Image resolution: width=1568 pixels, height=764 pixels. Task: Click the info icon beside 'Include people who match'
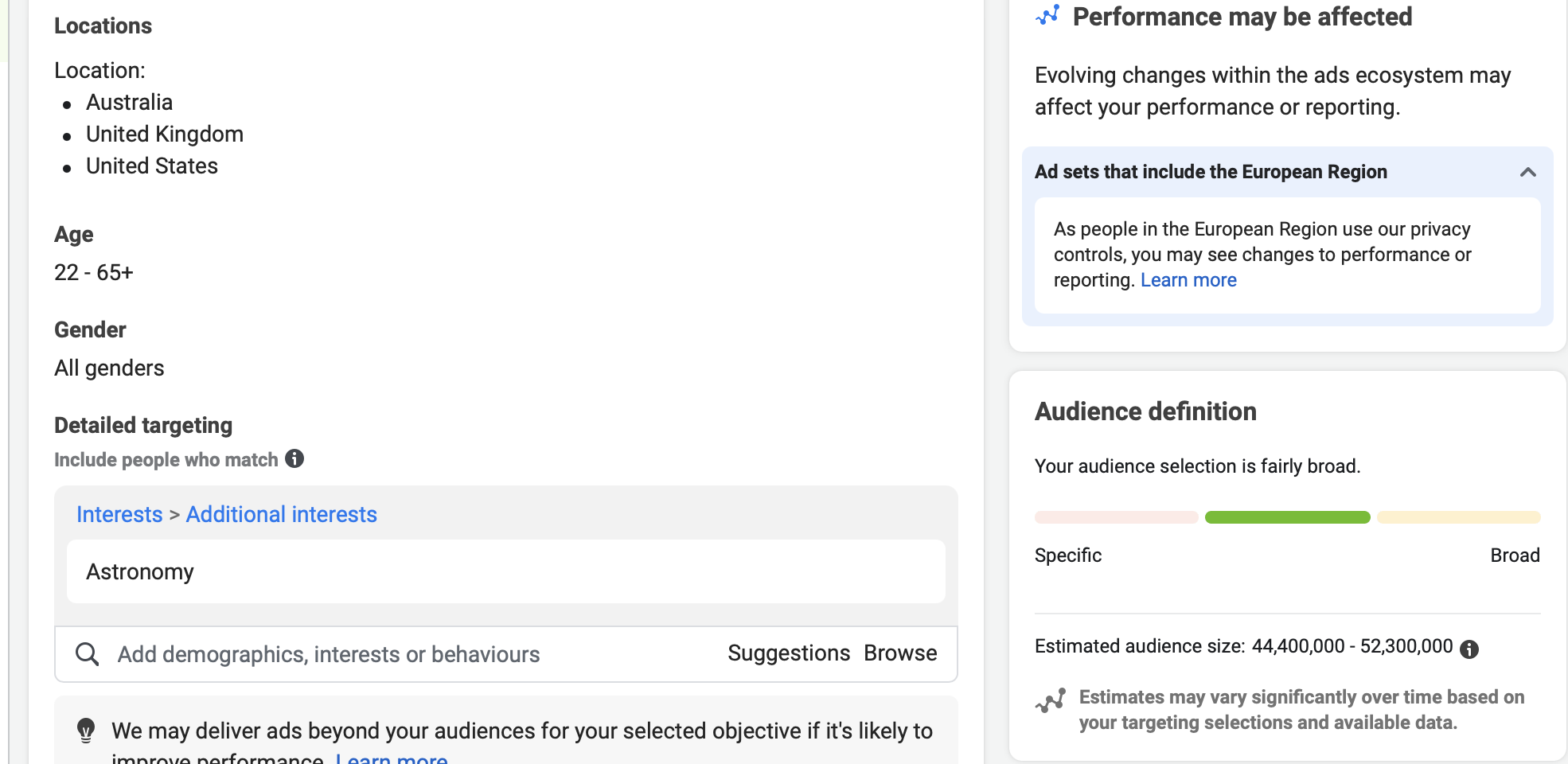(x=294, y=459)
